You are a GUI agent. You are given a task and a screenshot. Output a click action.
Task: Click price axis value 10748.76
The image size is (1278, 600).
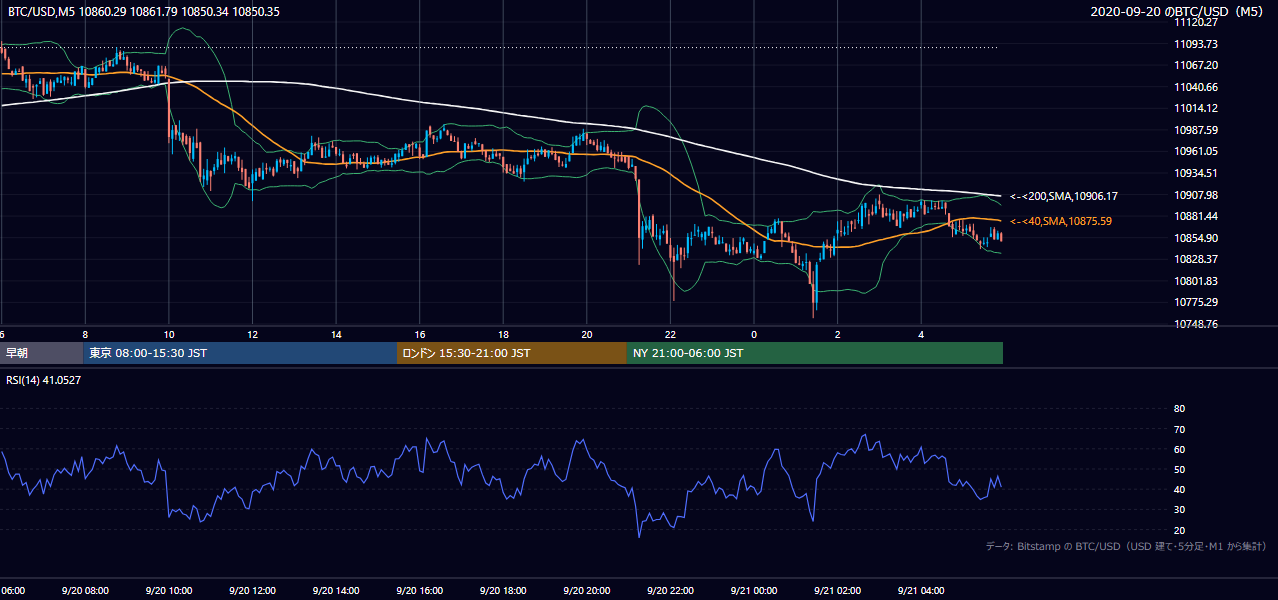[x=1196, y=324]
